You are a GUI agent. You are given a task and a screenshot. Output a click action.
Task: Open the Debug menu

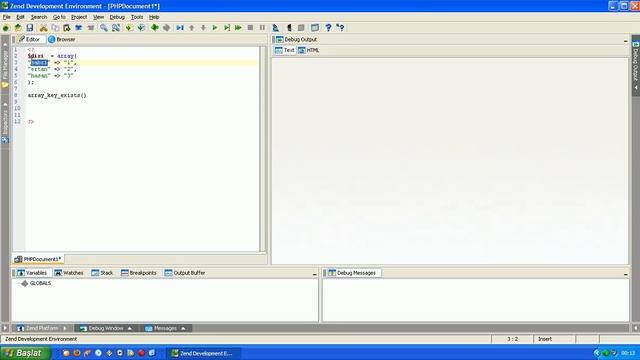click(x=117, y=17)
